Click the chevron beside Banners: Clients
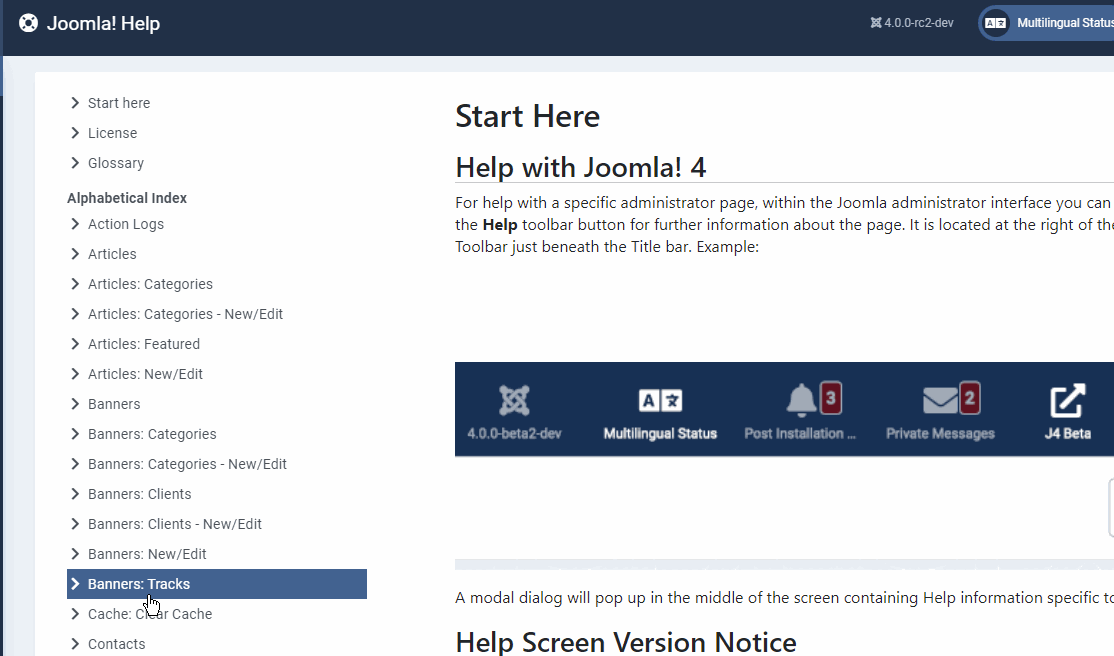This screenshot has height=656, width=1114. click(75, 494)
